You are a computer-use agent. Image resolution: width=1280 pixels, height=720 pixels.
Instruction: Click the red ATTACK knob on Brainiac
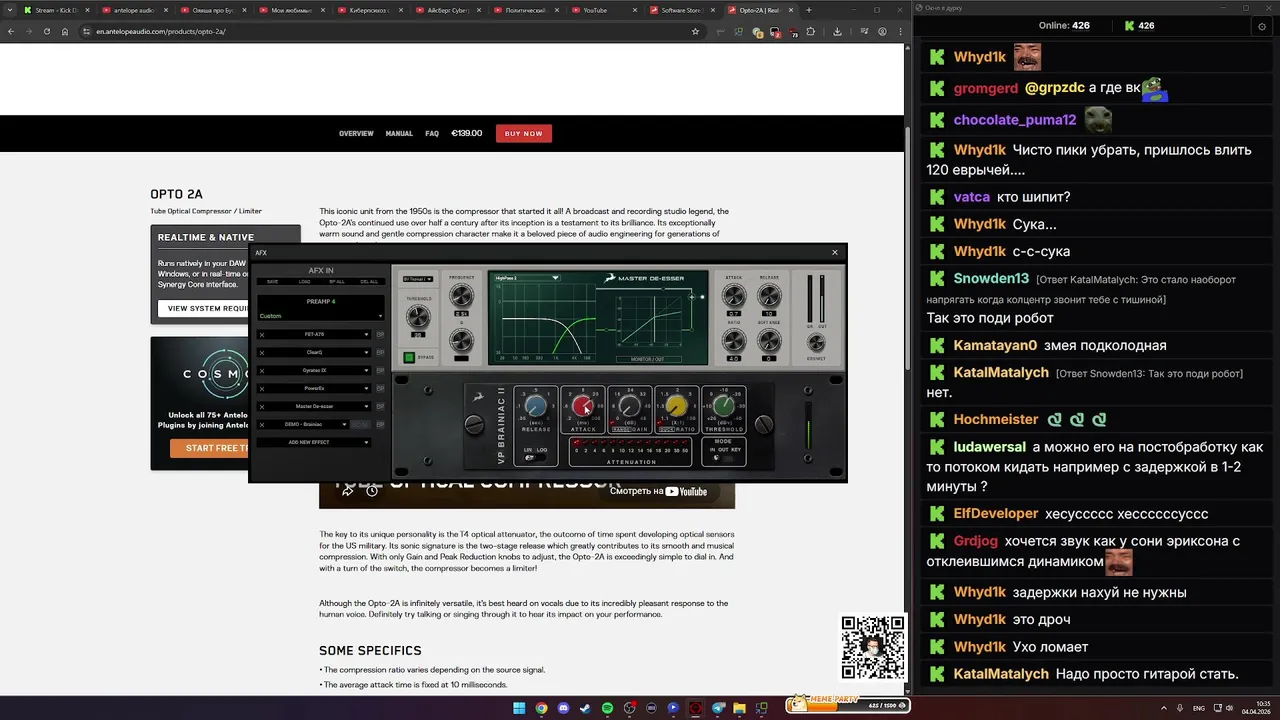tap(582, 406)
